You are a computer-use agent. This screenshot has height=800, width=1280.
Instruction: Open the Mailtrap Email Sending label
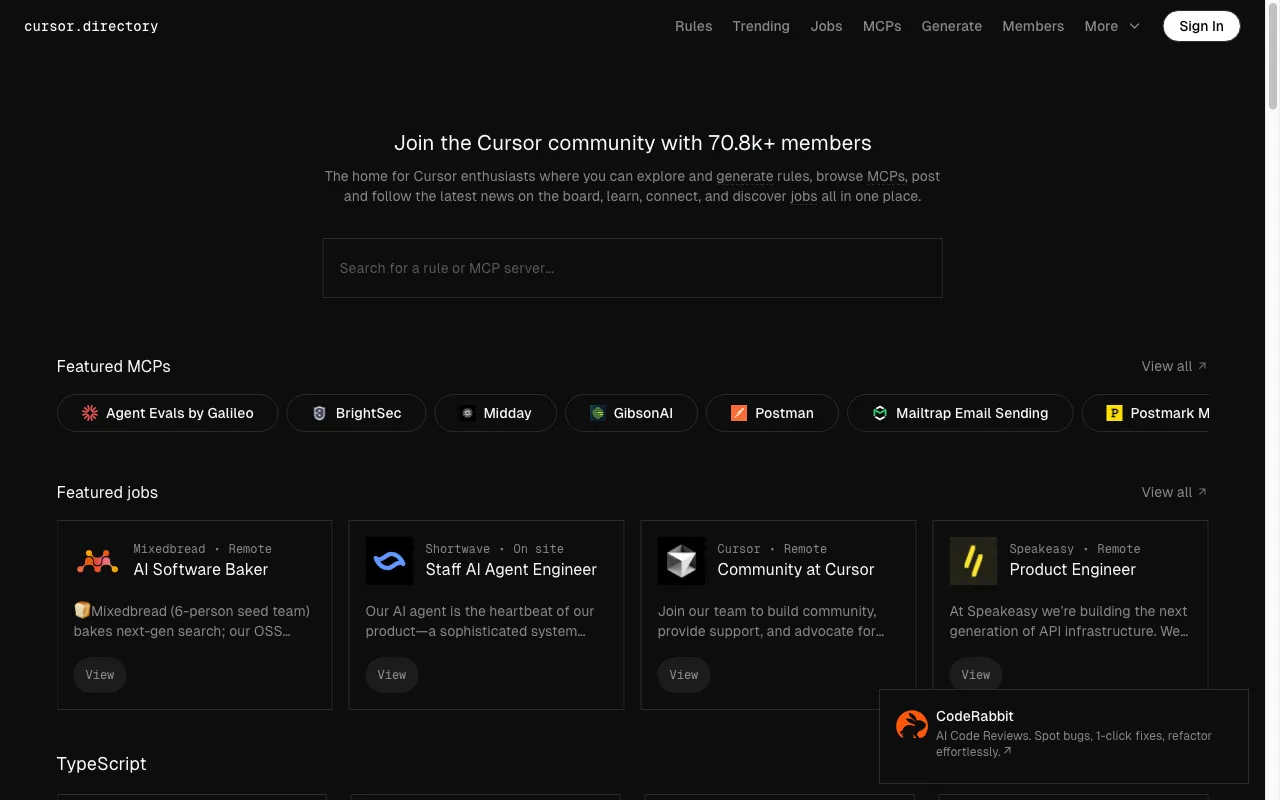pyautogui.click(x=972, y=413)
